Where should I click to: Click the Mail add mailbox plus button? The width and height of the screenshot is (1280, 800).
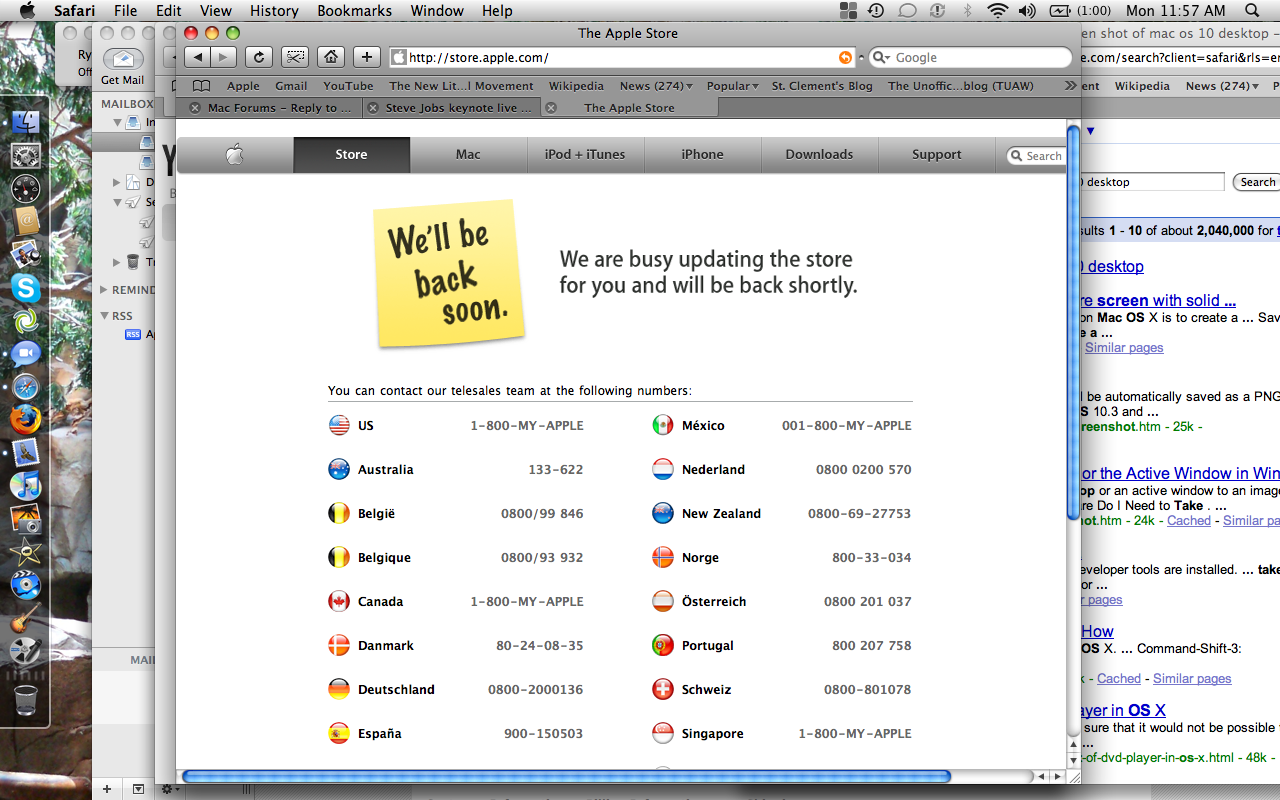107,789
